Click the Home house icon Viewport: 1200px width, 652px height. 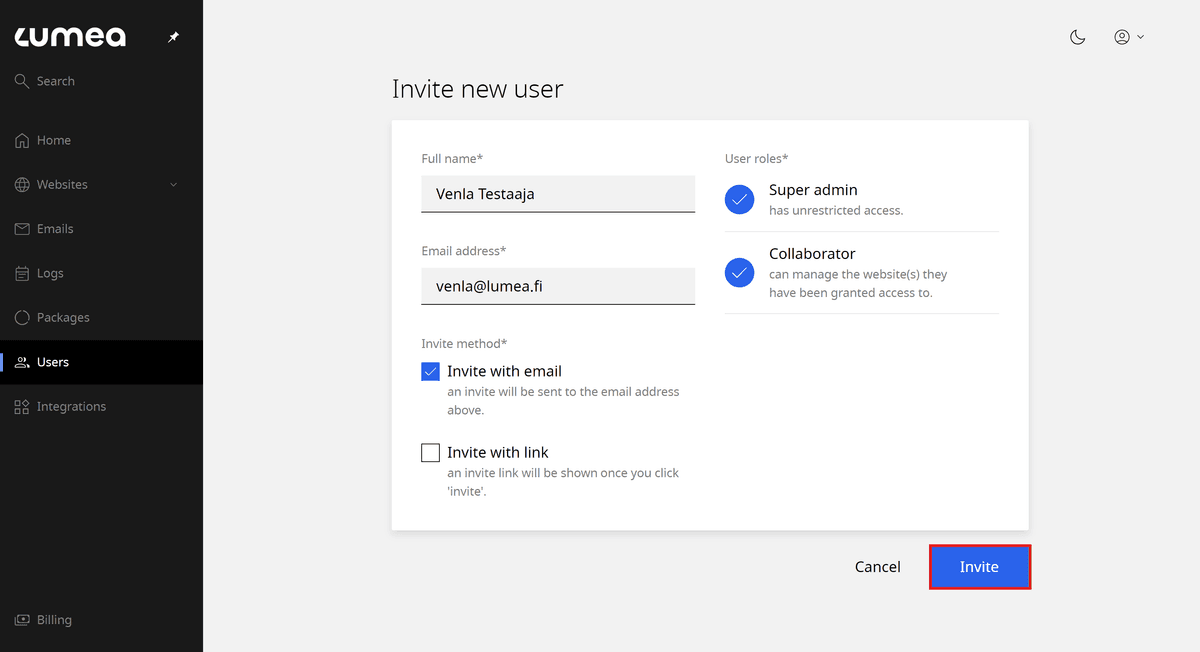coord(22,141)
